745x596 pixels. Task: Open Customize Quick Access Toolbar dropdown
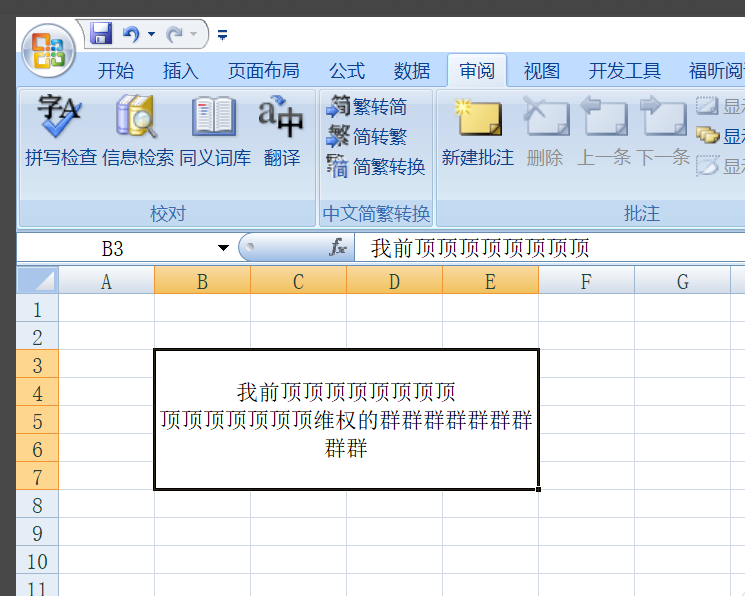[222, 35]
